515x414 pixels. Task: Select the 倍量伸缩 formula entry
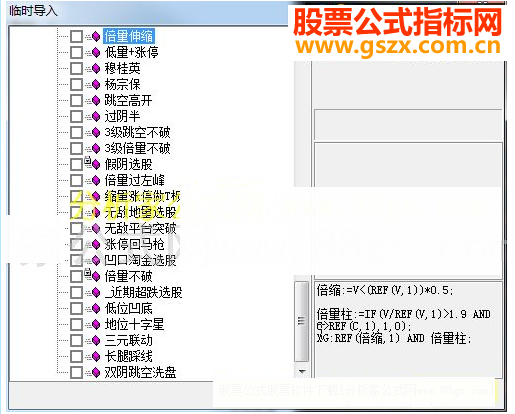(x=129, y=36)
